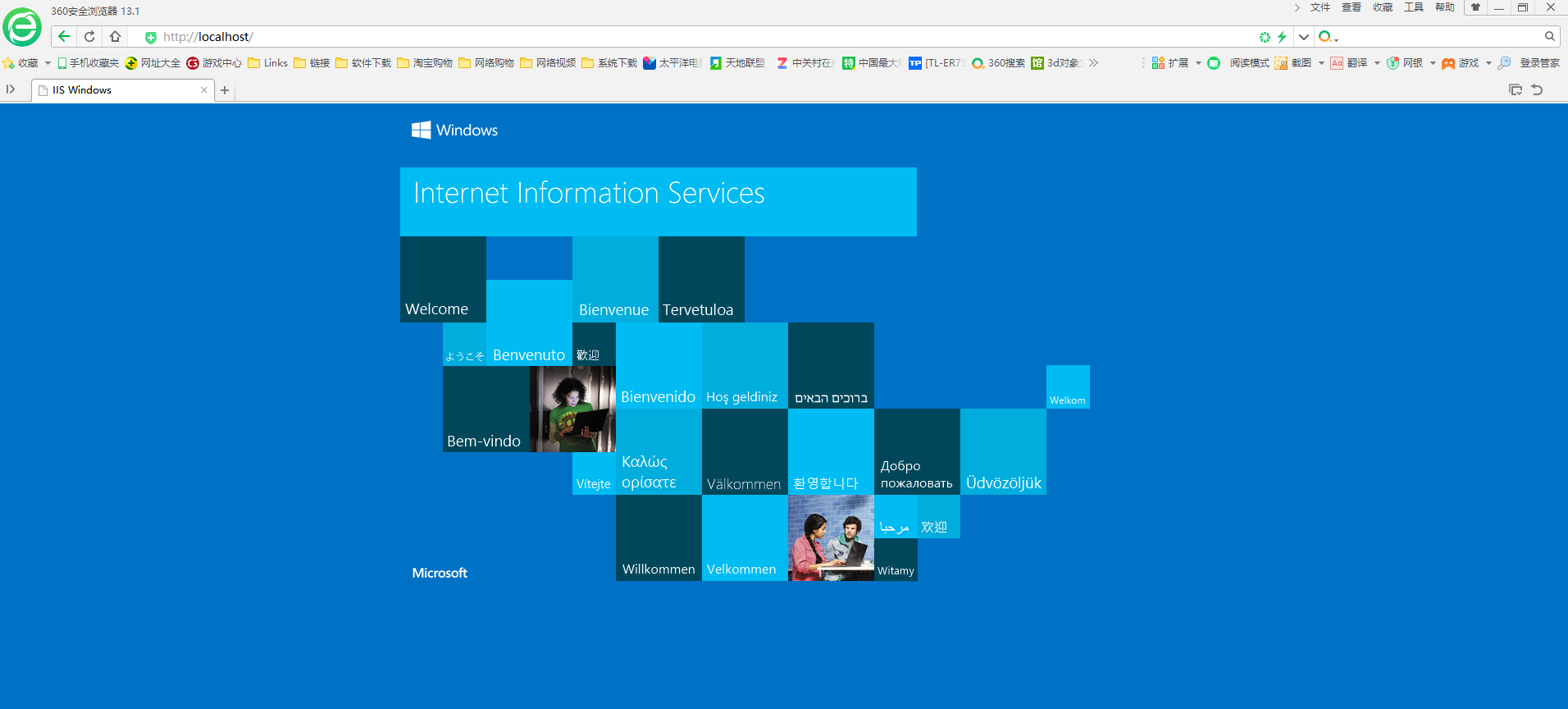The height and width of the screenshot is (709, 1568).
Task: Expand the 翻译 dropdown arrow
Action: click(1377, 63)
